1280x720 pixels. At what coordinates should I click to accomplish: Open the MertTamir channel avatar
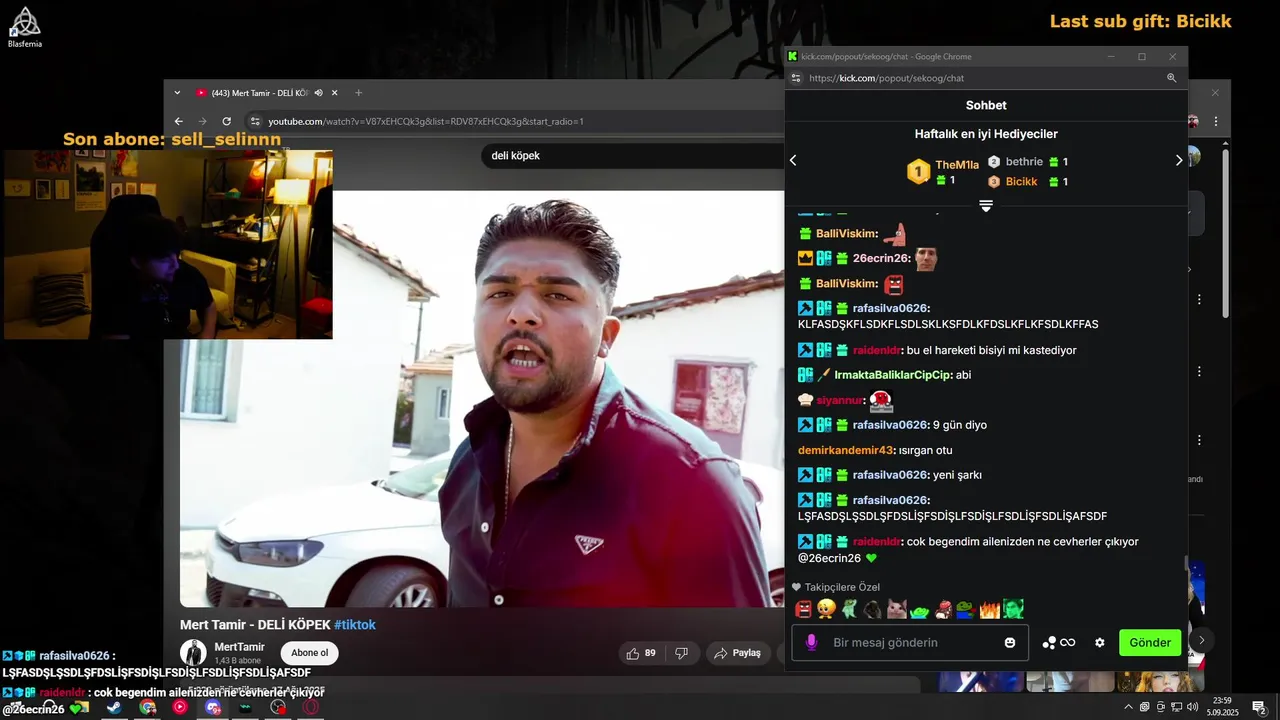click(193, 653)
